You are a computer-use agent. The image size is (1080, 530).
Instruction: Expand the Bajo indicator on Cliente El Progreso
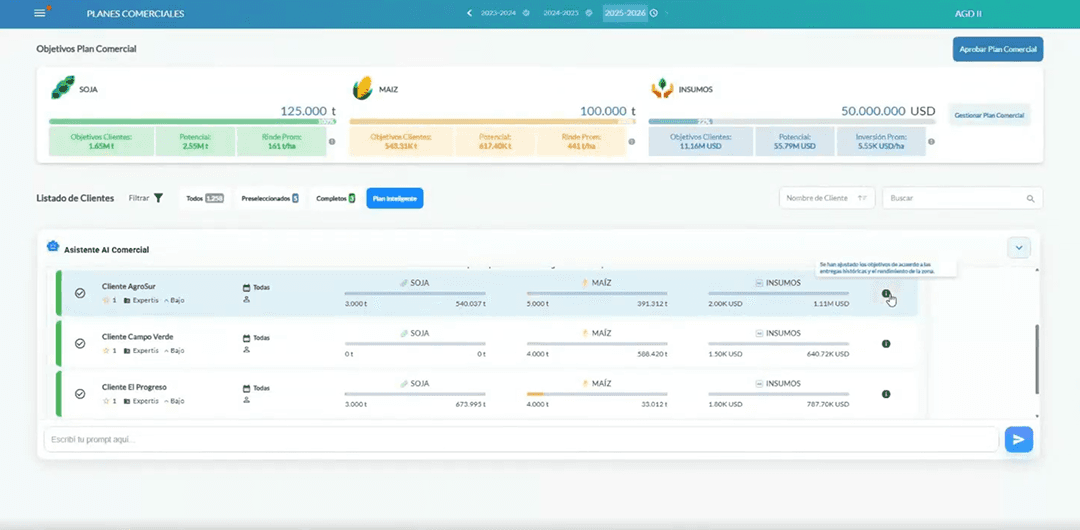[174, 401]
